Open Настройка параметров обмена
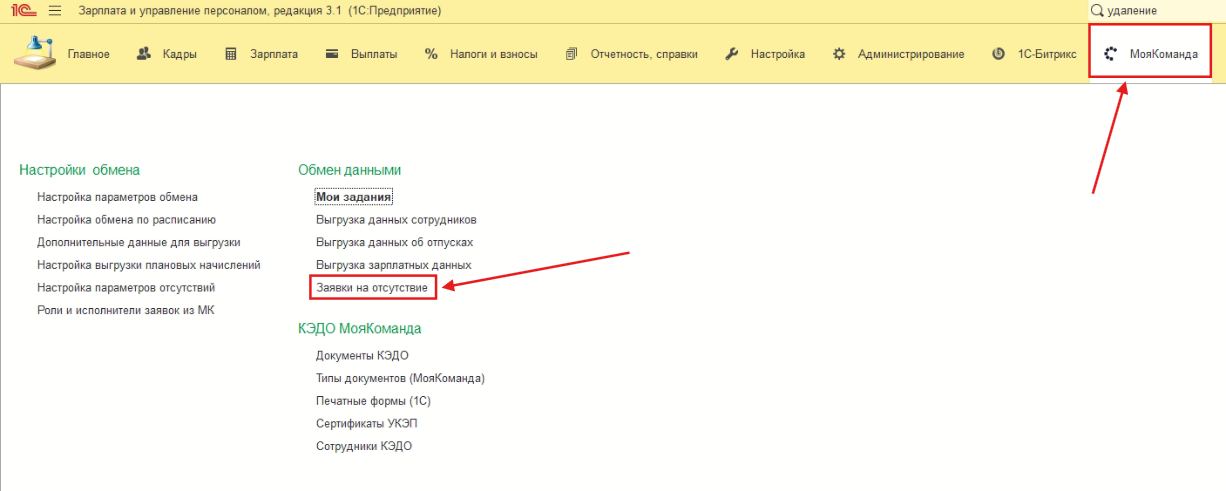 (117, 197)
